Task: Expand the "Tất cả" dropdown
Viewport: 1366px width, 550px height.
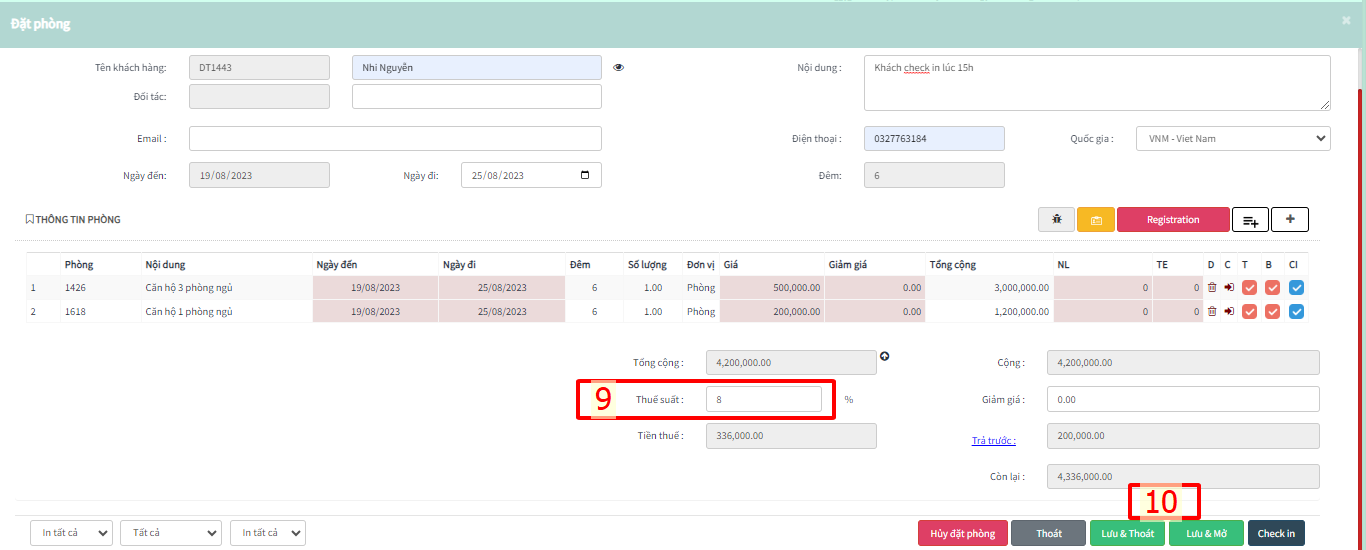Action: 170,533
